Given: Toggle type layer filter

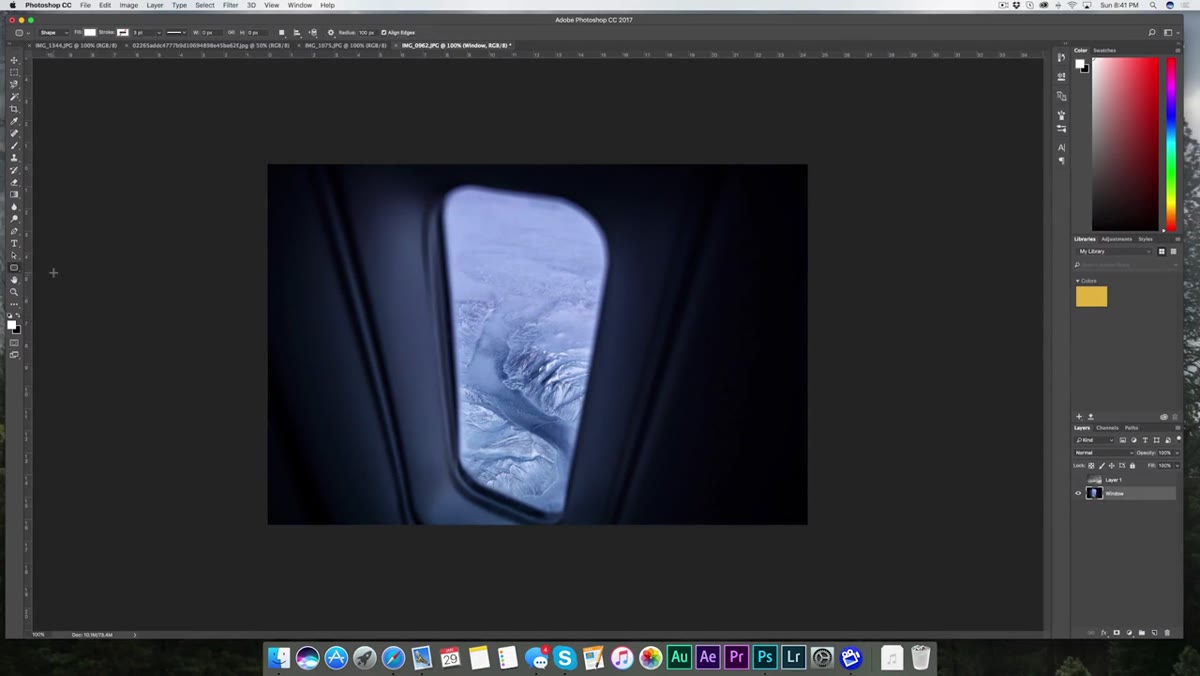Looking at the screenshot, I should (x=1145, y=440).
